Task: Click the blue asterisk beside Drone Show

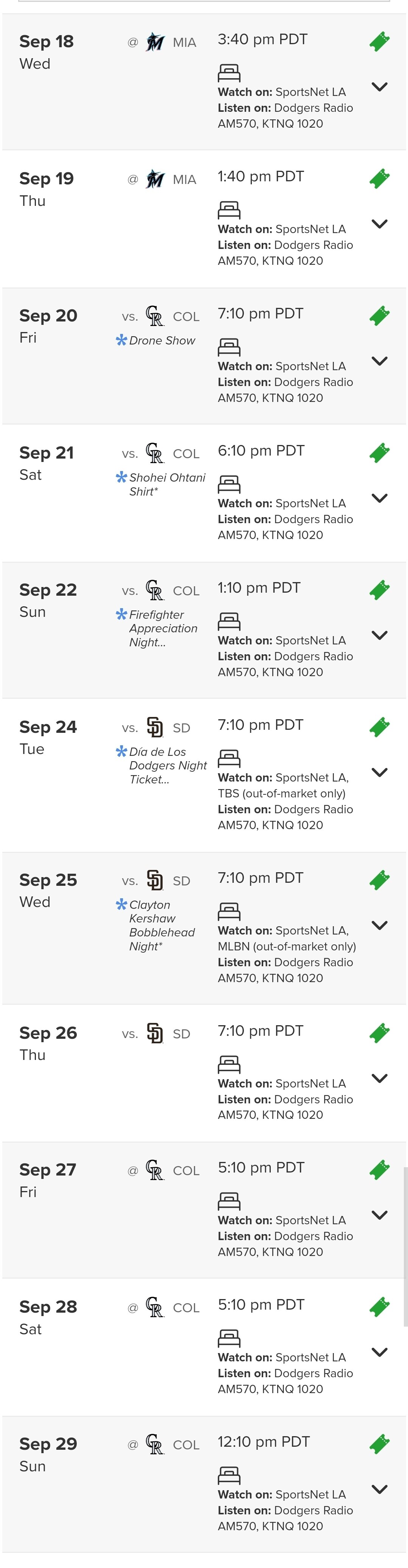Action: [121, 340]
